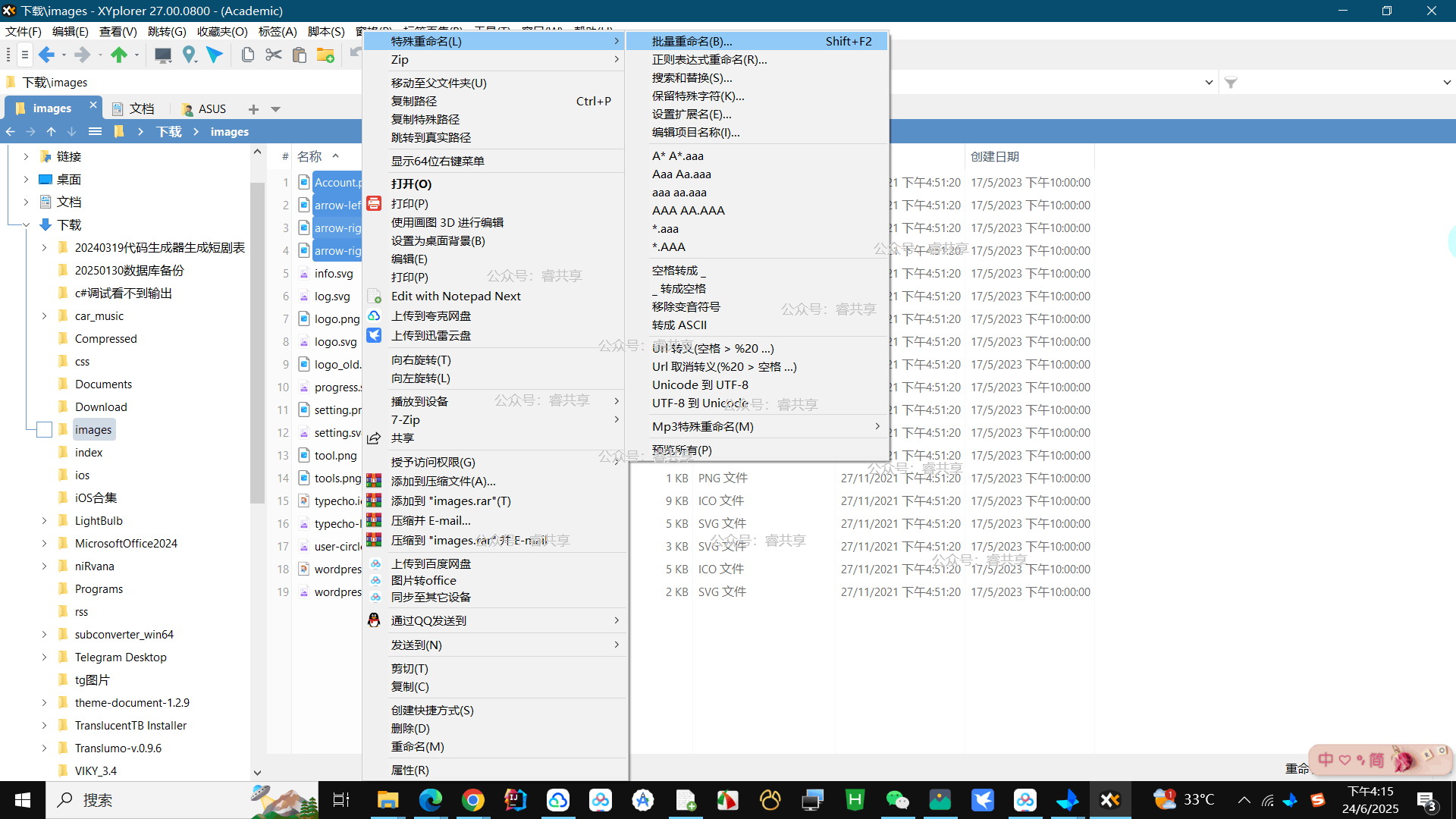
Task: Open Chrome from the taskbar
Action: 473,800
